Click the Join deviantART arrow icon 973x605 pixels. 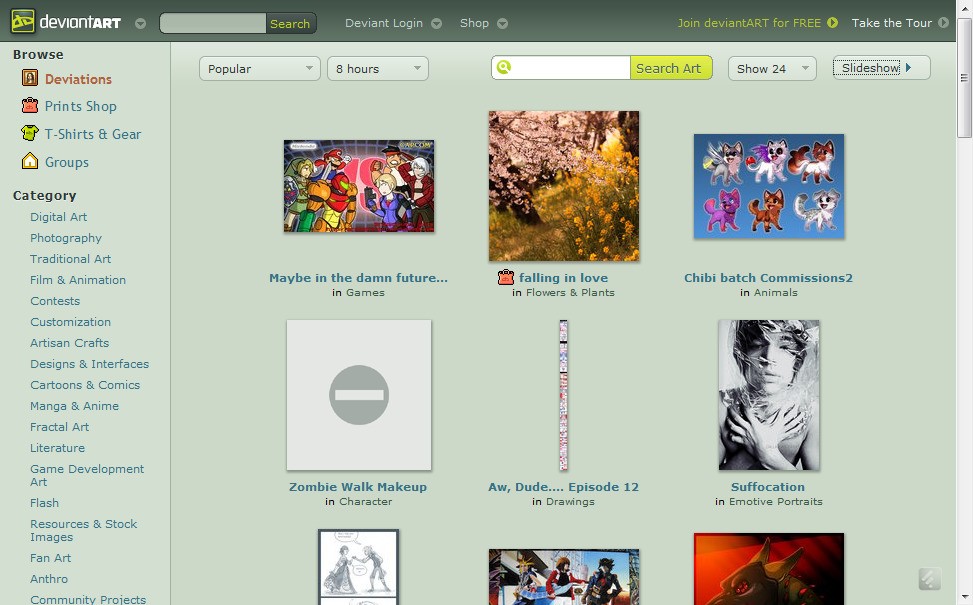(x=832, y=23)
